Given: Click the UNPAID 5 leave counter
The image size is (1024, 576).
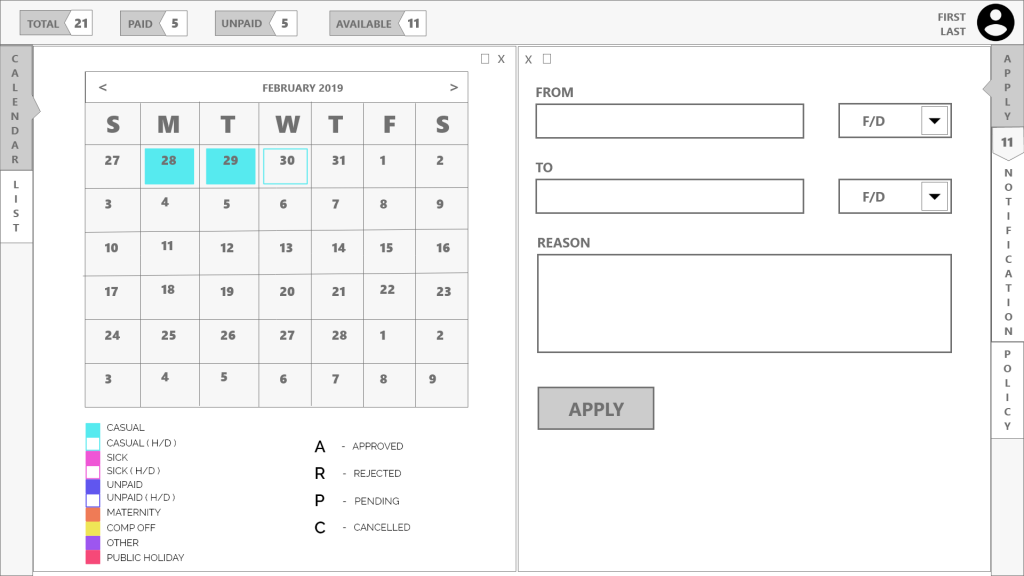Looking at the screenshot, I should tap(256, 24).
